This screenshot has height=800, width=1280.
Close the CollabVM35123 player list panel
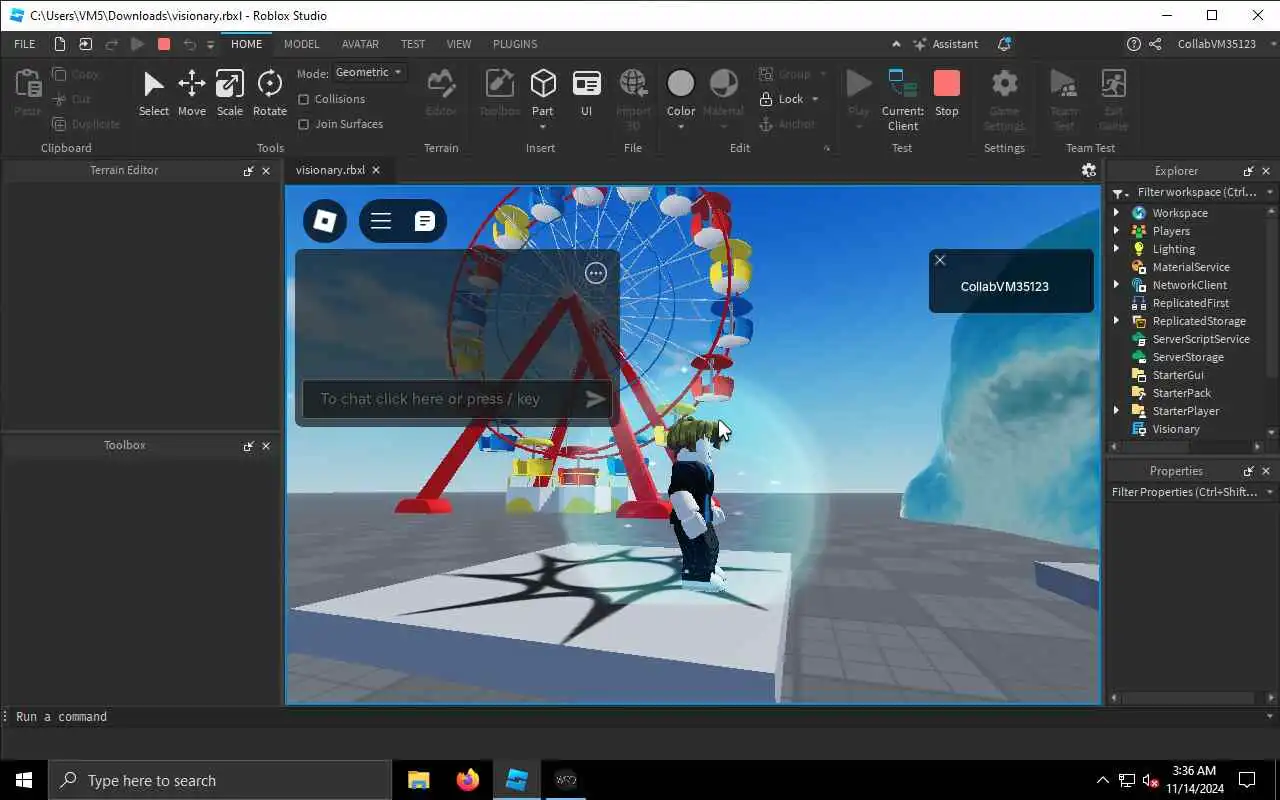click(940, 260)
